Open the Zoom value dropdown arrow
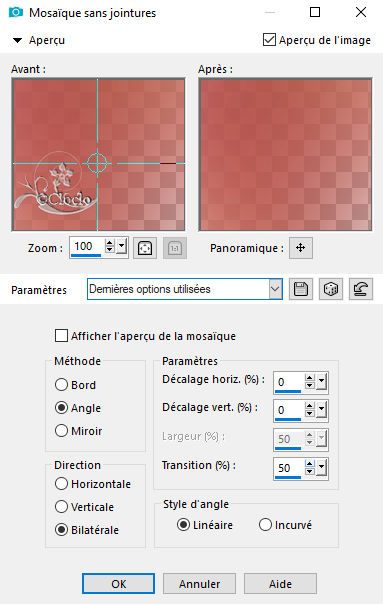 click(122, 246)
